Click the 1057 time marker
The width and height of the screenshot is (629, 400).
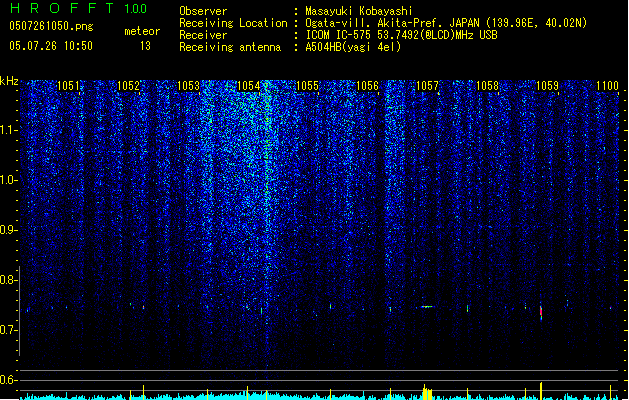(427, 86)
